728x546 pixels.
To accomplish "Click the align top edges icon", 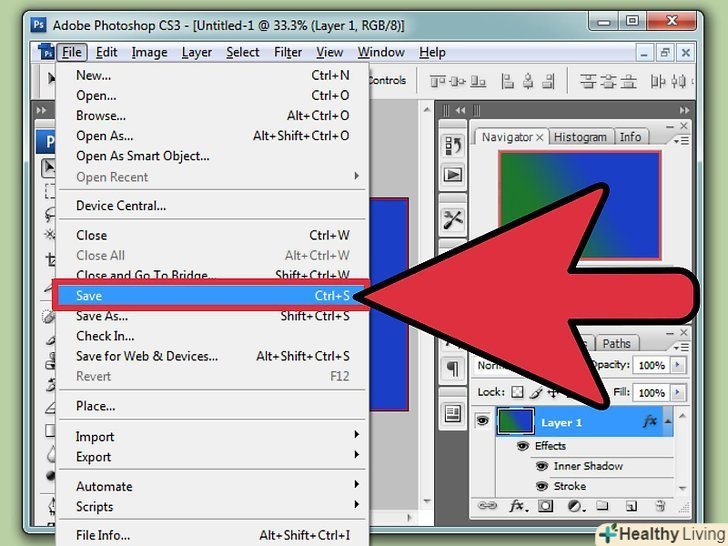I will 437,82.
